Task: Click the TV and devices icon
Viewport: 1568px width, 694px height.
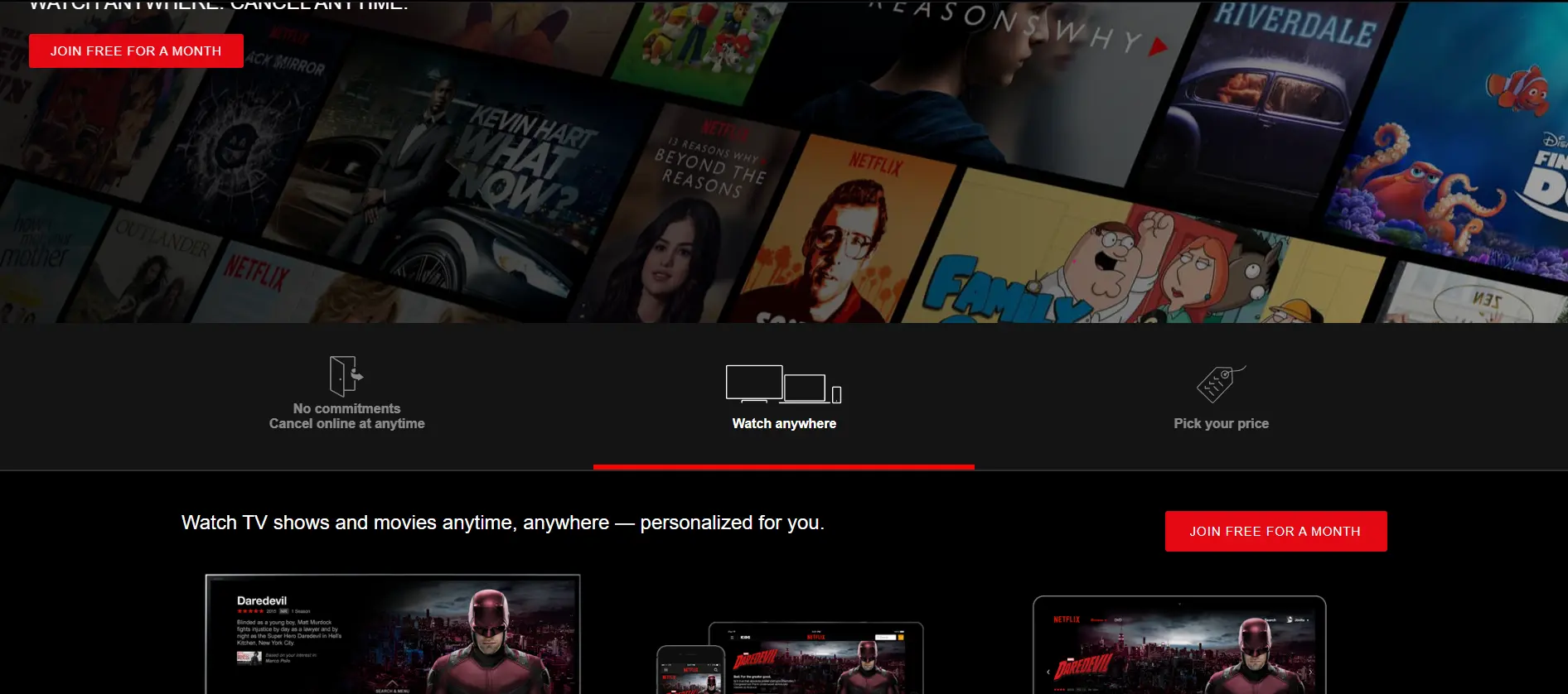Action: click(783, 384)
